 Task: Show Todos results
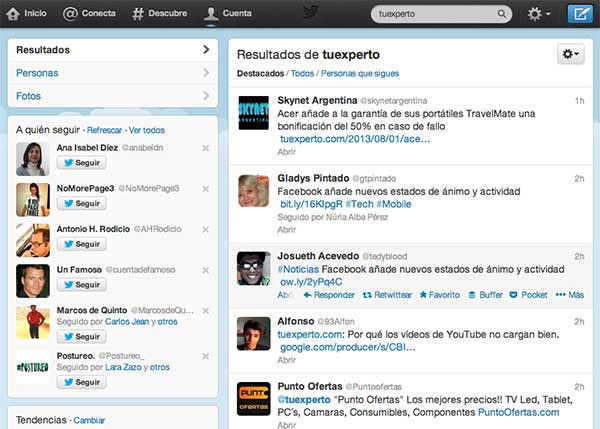[302, 73]
